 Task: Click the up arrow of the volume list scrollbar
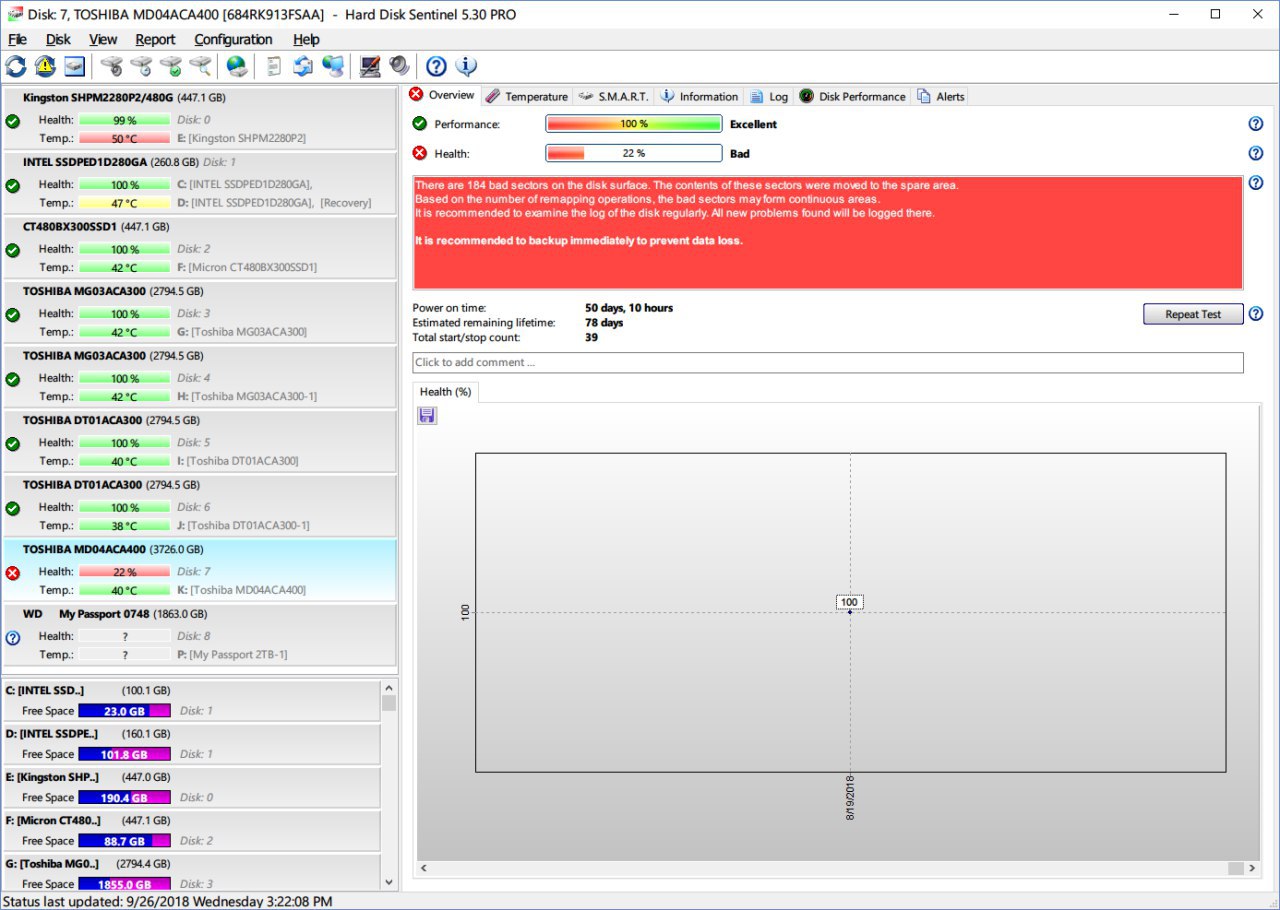click(389, 688)
